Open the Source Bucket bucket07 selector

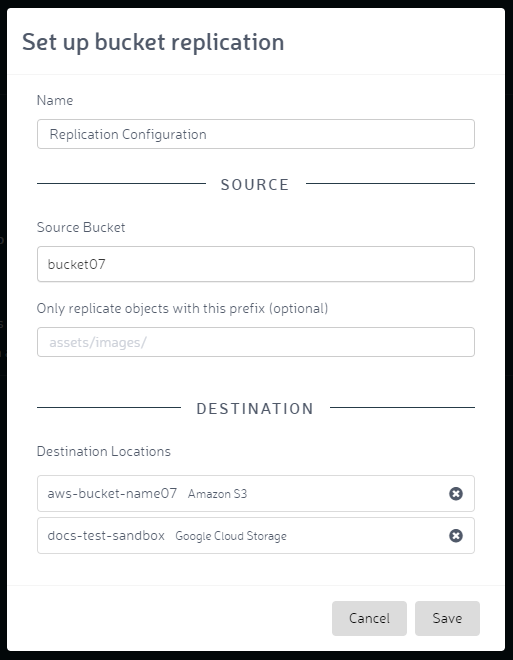(x=256, y=264)
